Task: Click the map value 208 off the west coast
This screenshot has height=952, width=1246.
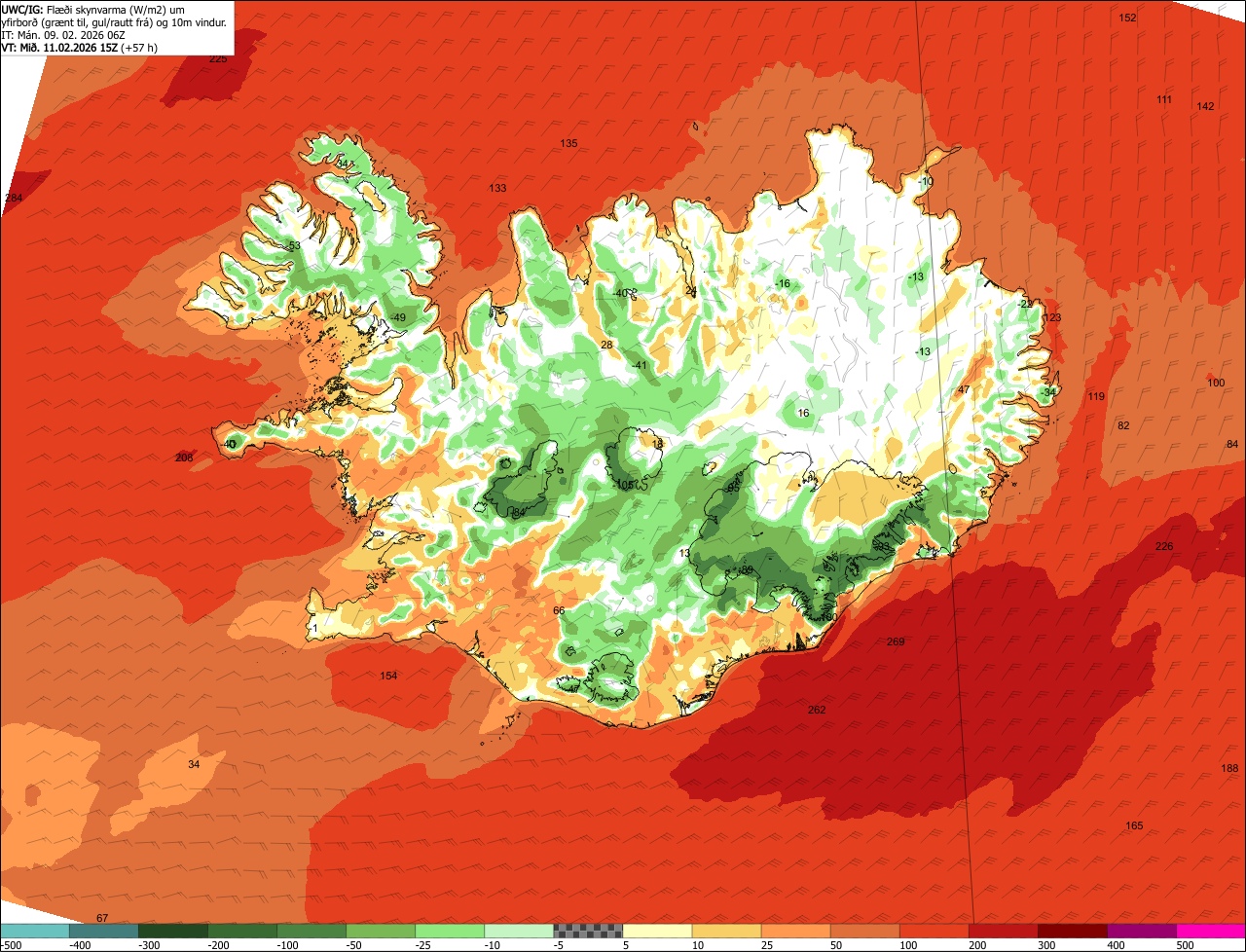Action: (183, 458)
